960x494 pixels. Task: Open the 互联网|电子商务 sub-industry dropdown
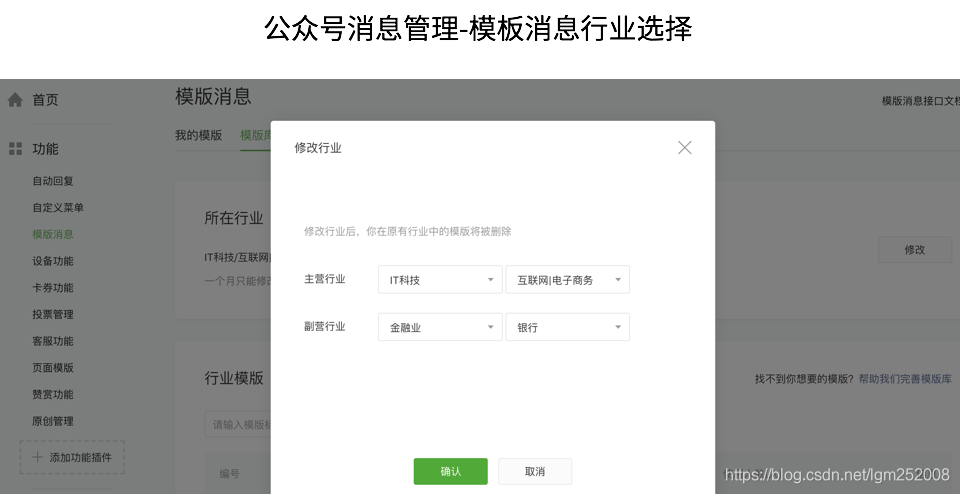pos(568,280)
